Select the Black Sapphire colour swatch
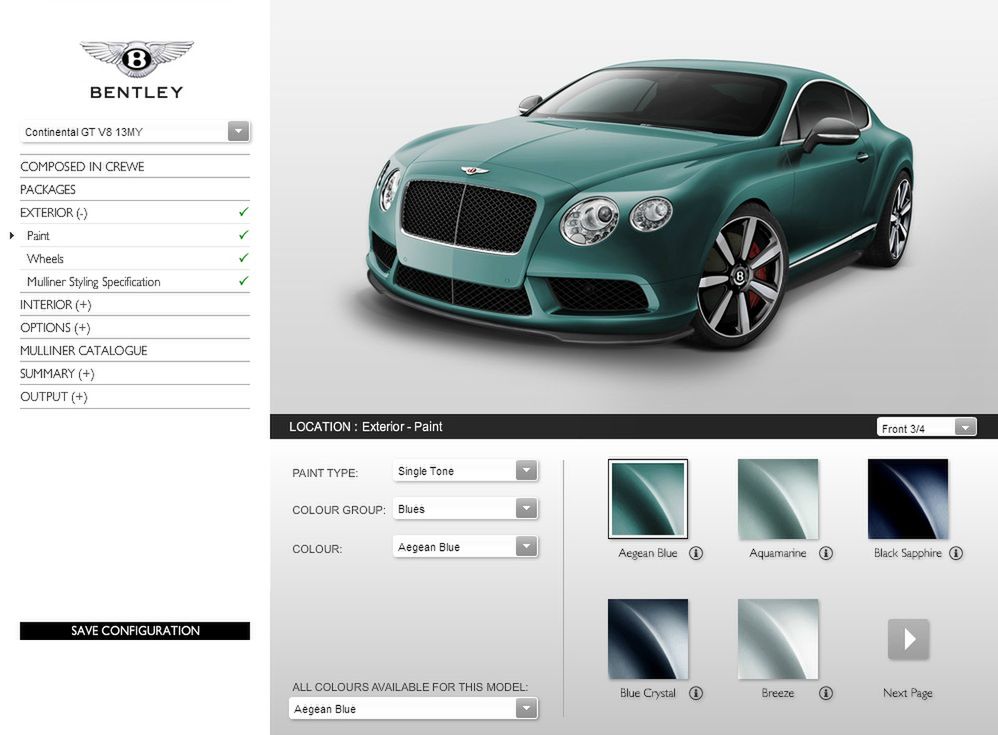Viewport: 998px width, 735px height. [908, 499]
